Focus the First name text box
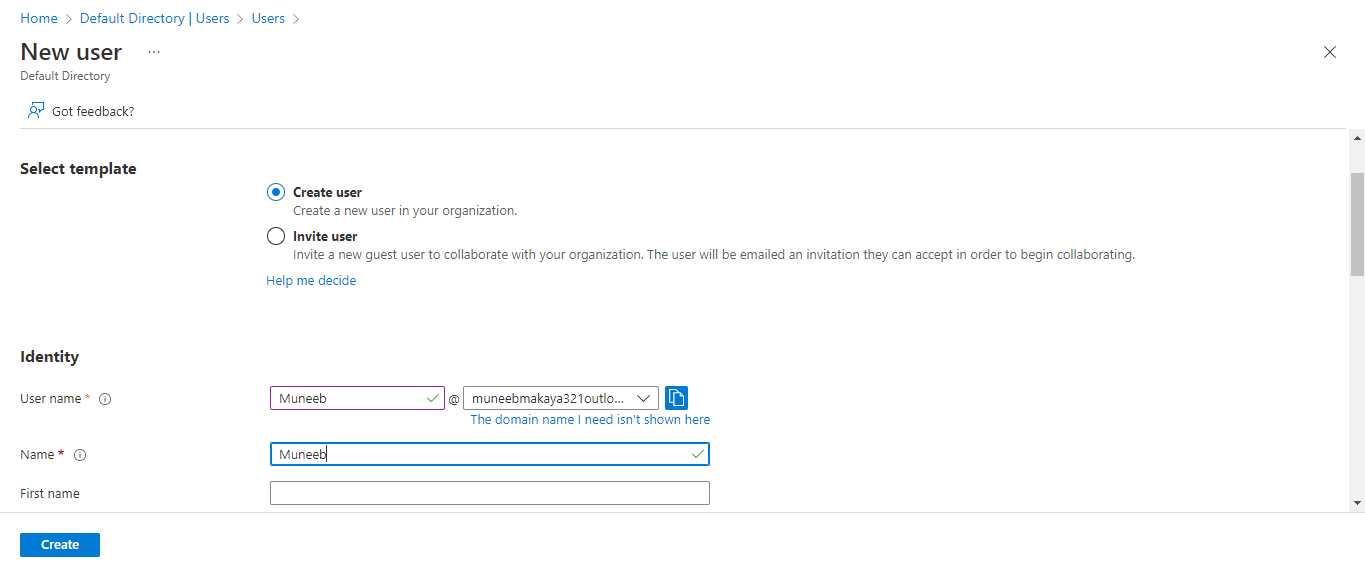Viewport: 1365px width, 564px height. click(x=489, y=493)
